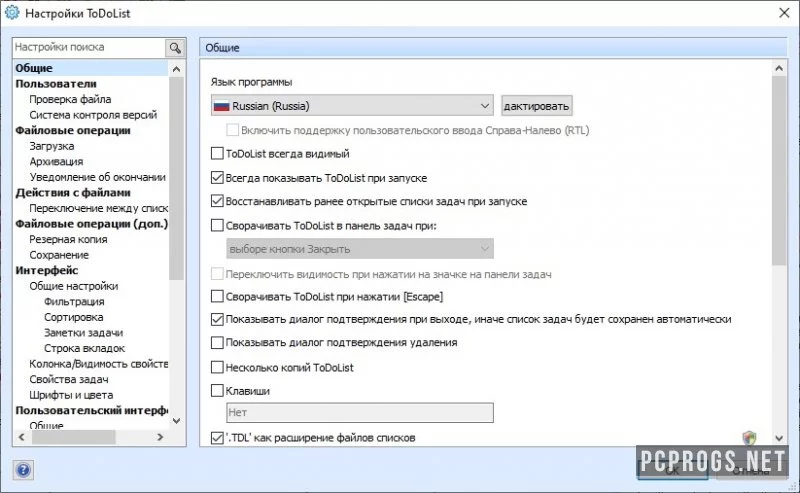Click the 'Язык программы' label
Image resolution: width=800 pixels, height=493 pixels.
coord(251,82)
